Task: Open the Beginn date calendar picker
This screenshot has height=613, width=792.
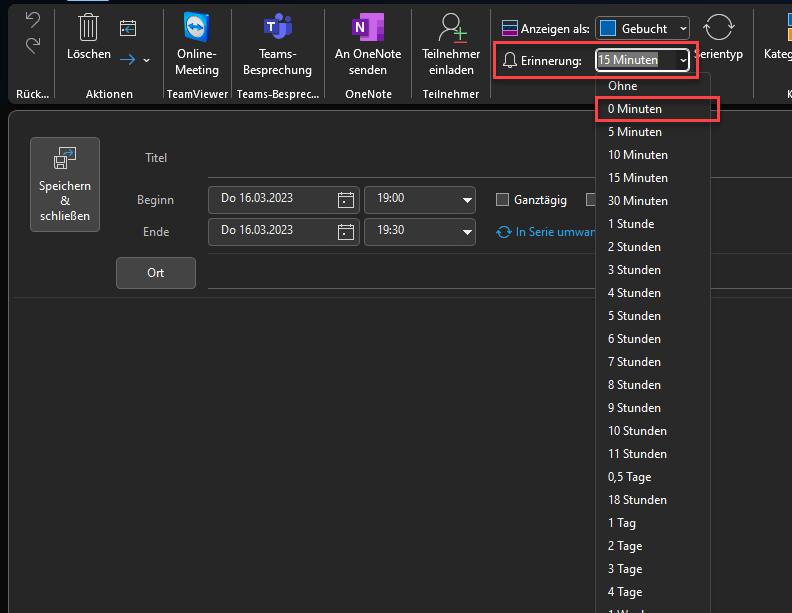Action: point(346,200)
